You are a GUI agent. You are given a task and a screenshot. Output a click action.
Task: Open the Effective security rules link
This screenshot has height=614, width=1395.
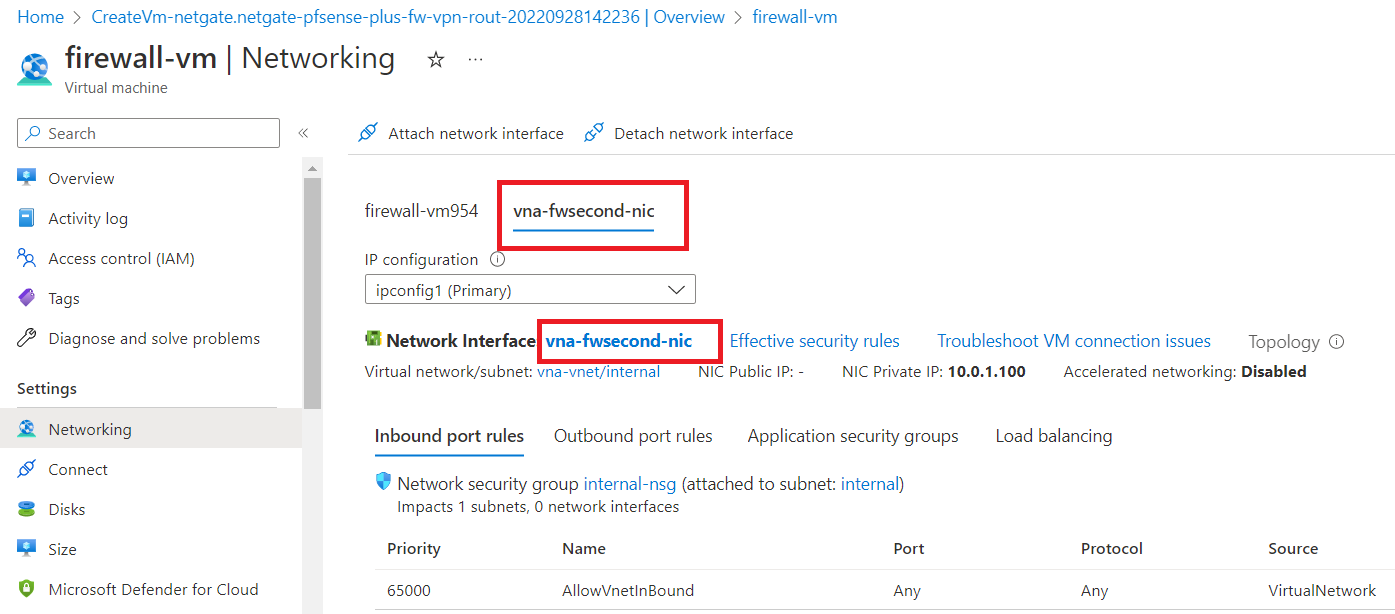(x=814, y=341)
